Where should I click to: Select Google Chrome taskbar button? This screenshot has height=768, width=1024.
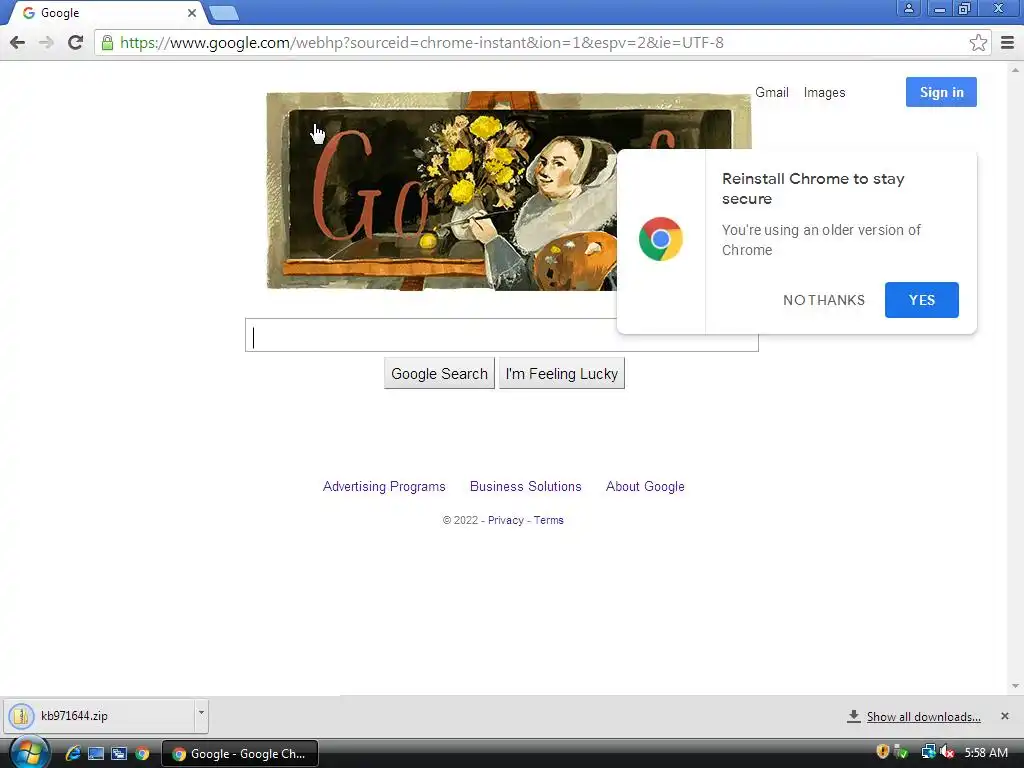pyautogui.click(x=240, y=754)
